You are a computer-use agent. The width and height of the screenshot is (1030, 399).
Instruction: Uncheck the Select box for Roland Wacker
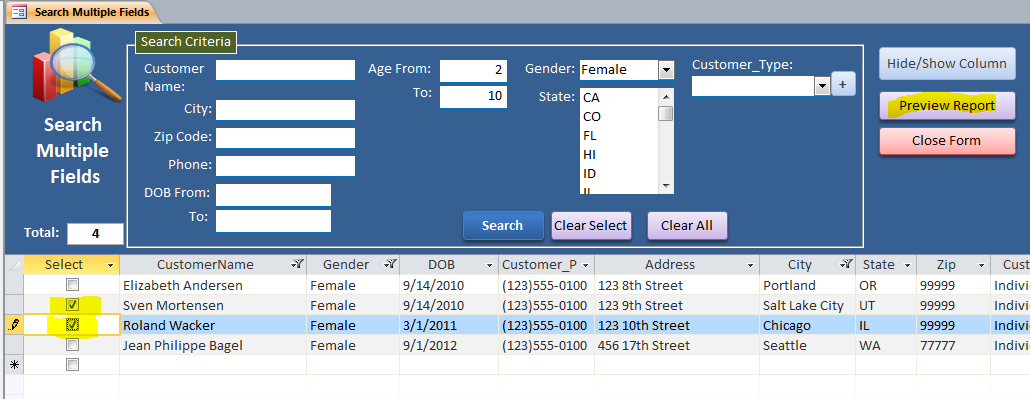click(72, 325)
